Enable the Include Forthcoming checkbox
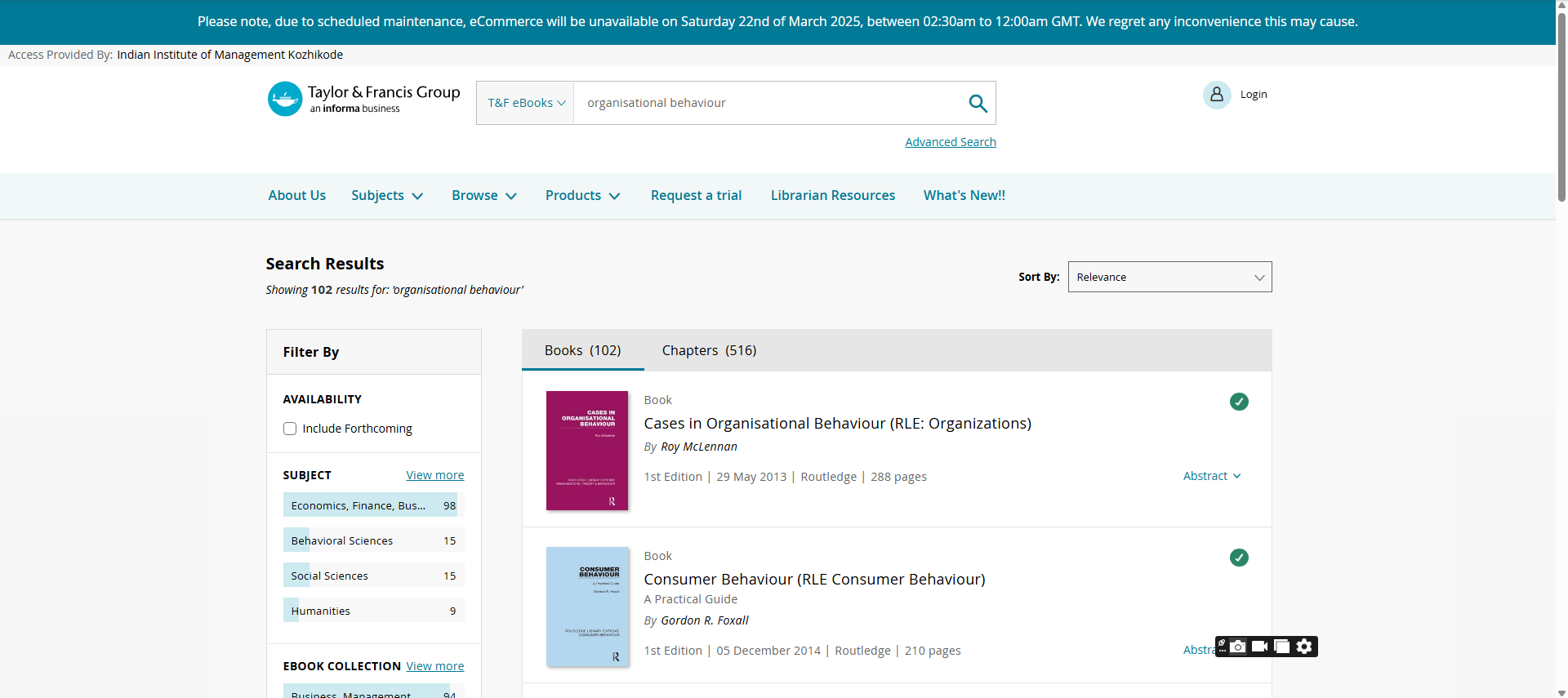 click(x=290, y=429)
